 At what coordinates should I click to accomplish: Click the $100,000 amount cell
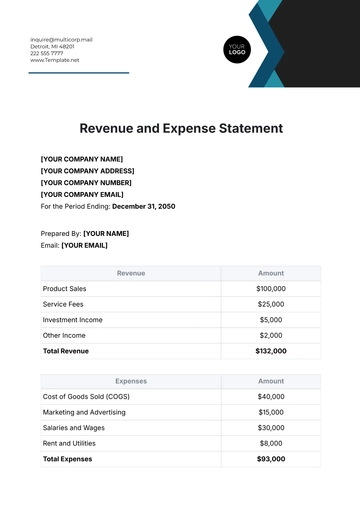pyautogui.click(x=271, y=289)
